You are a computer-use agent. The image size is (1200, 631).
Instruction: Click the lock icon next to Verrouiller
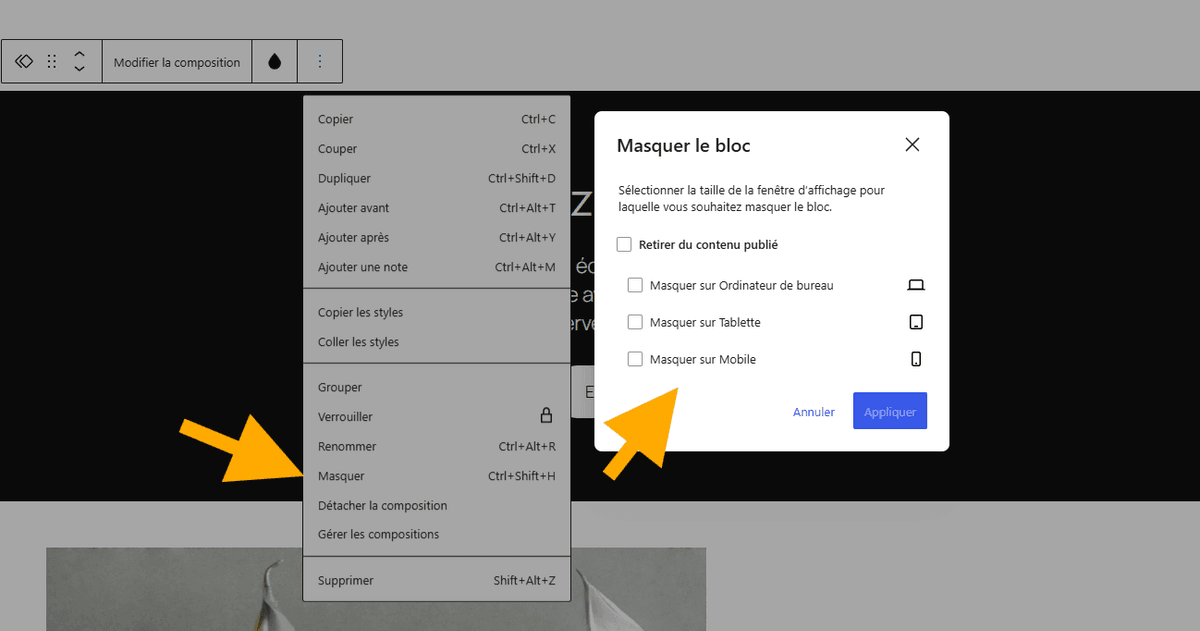[x=548, y=416]
